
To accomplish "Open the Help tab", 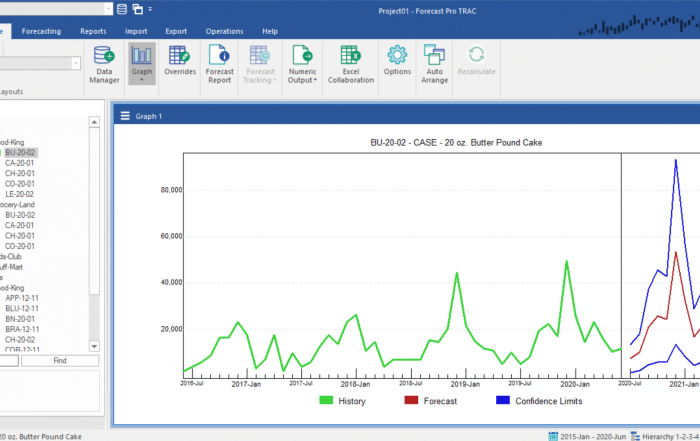I will point(270,31).
